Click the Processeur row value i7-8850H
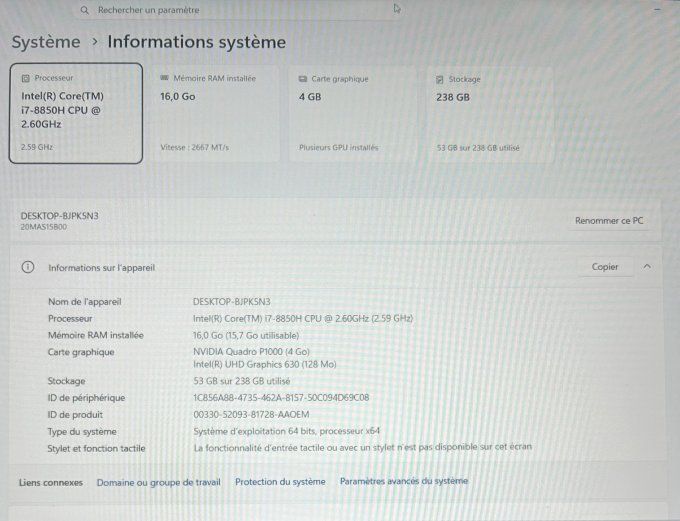Image resolution: width=680 pixels, height=521 pixels. [303, 318]
